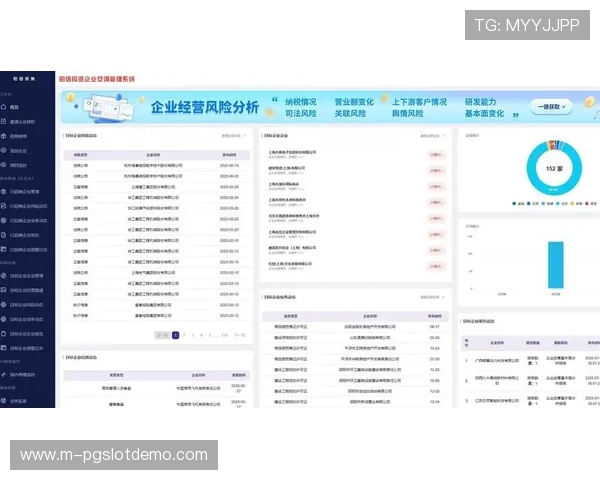
Task: Click the 企业名称 header in risk table
Action: tap(153, 155)
